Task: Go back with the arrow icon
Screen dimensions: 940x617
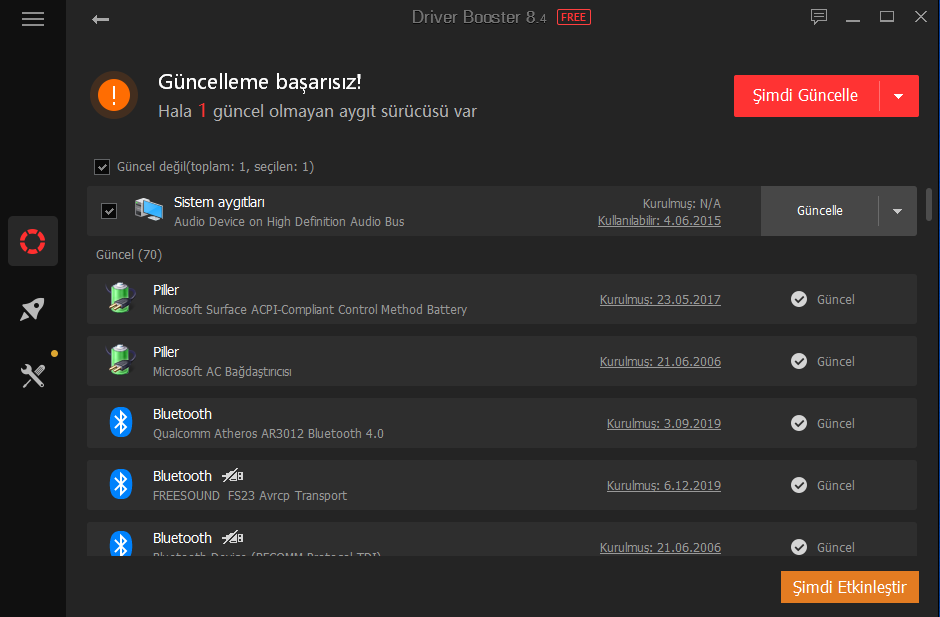Action: pos(100,19)
